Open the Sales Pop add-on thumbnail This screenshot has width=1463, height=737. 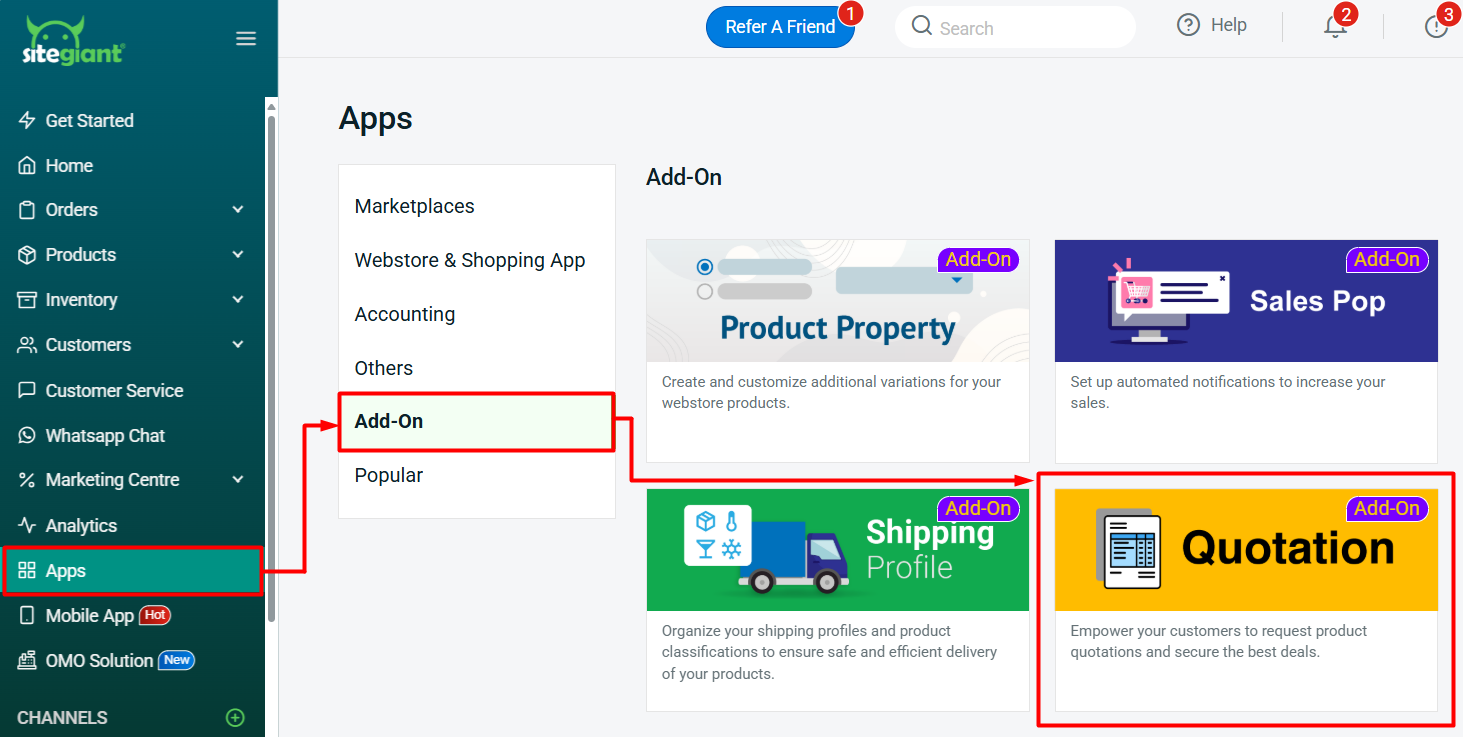pyautogui.click(x=1245, y=301)
